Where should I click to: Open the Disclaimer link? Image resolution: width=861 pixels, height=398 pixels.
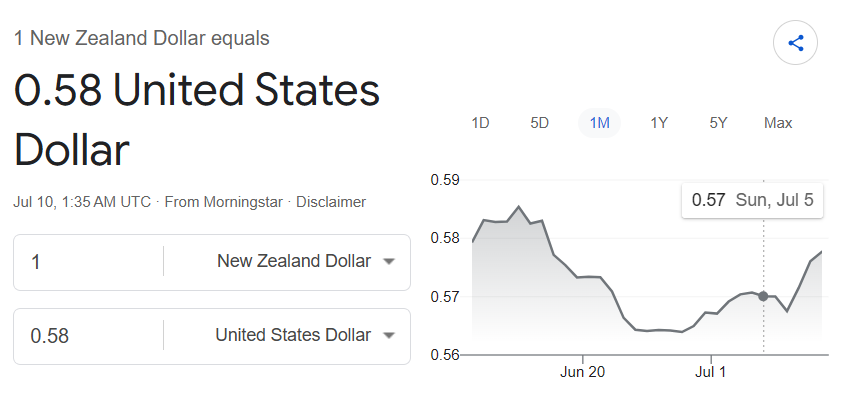(x=331, y=202)
